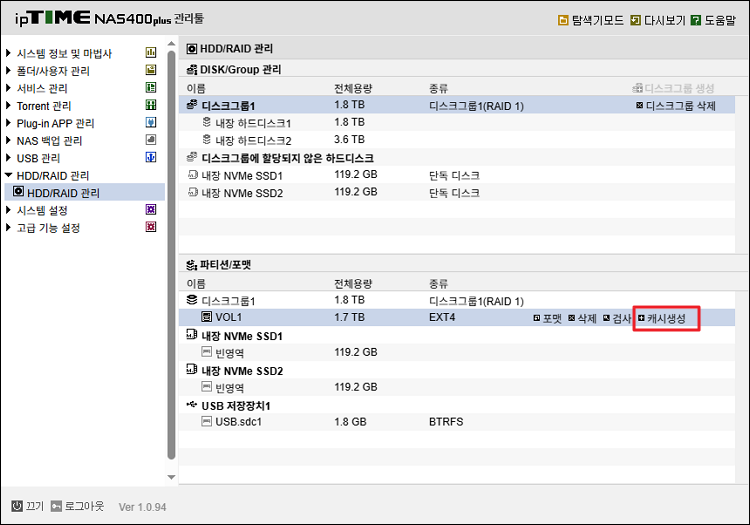Collapse the HDD/RAID 관리 tree section
750x525 pixels.
pyautogui.click(x=9, y=176)
